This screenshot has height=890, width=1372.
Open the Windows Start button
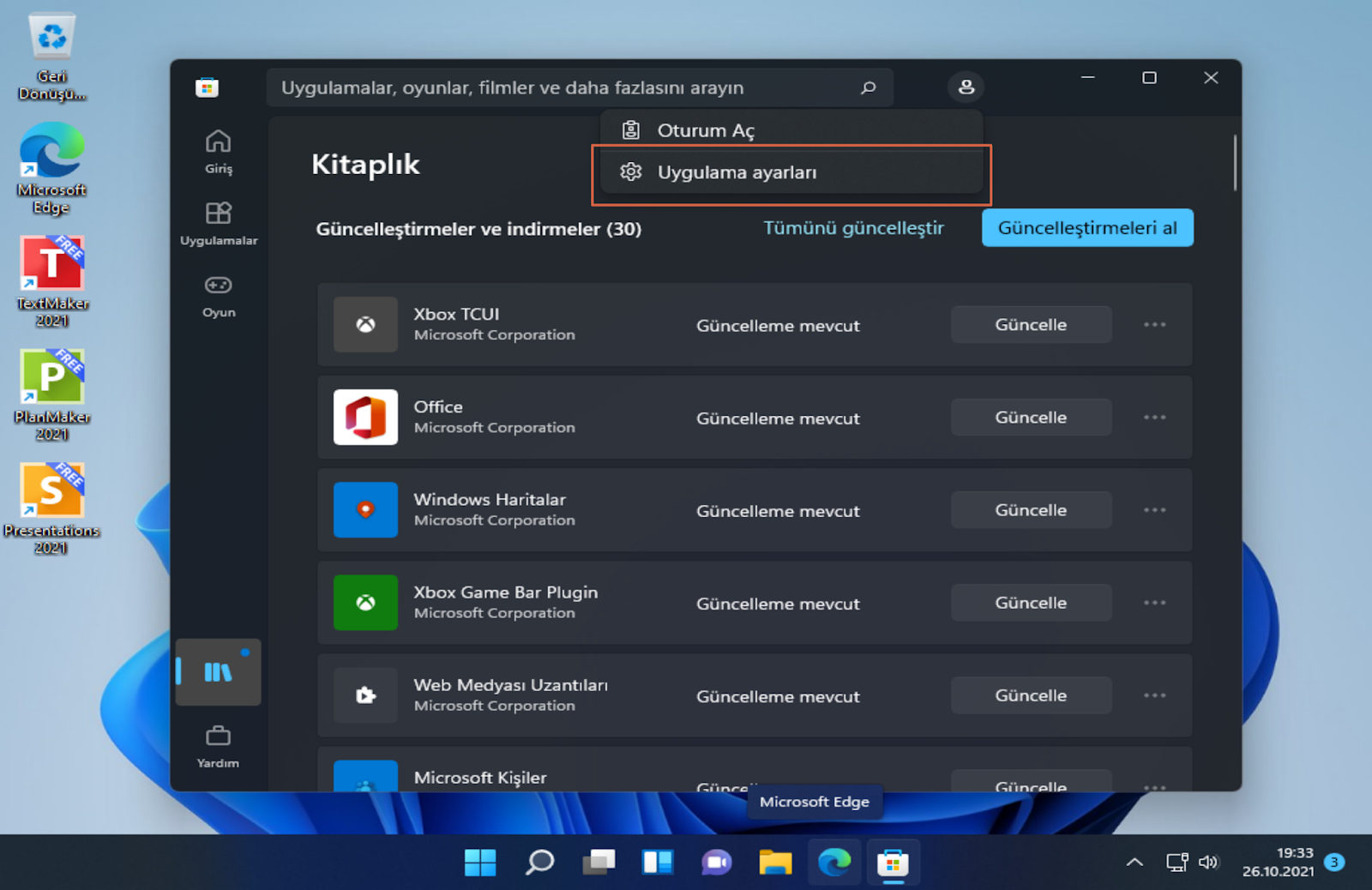[480, 863]
